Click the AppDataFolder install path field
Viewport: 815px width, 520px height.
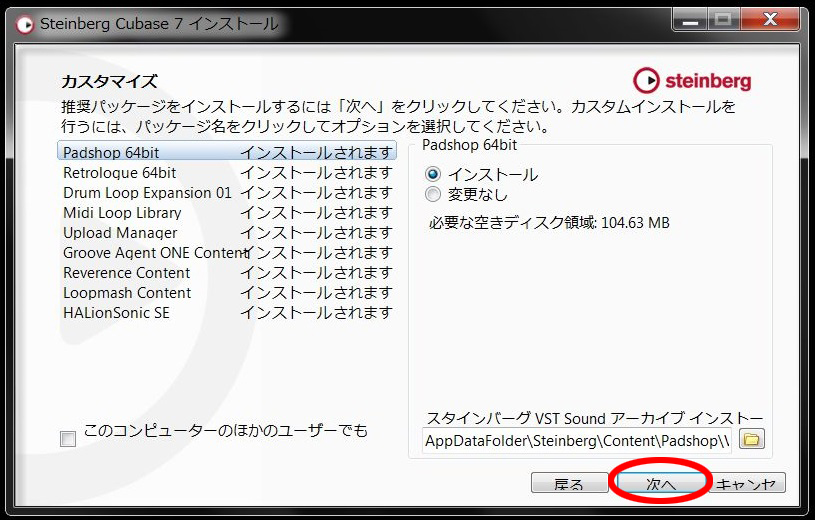coord(576,440)
